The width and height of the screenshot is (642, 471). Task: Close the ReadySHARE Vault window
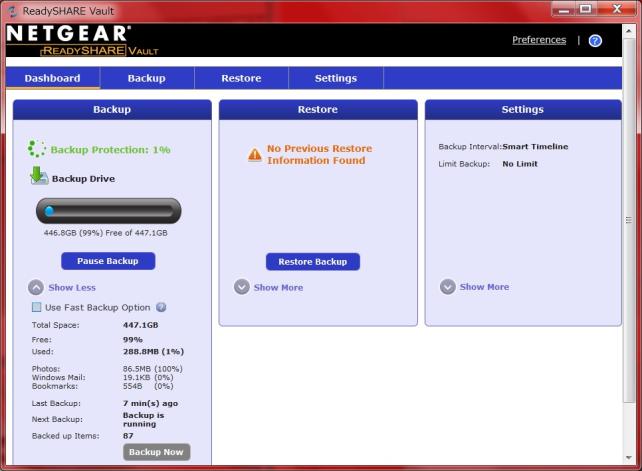coord(617,9)
